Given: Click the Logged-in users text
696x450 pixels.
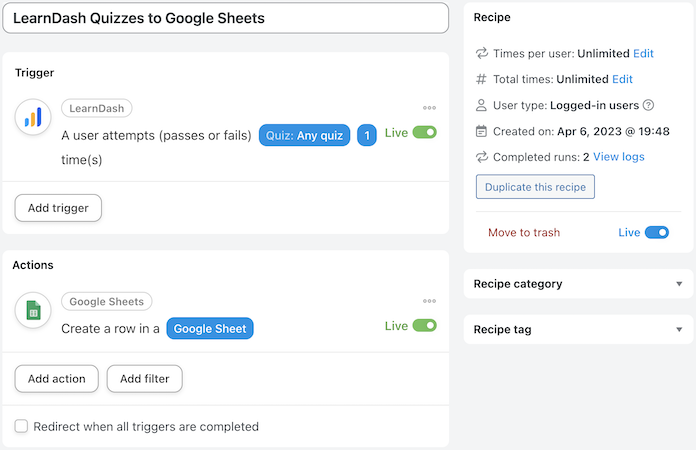Looking at the screenshot, I should coord(594,105).
